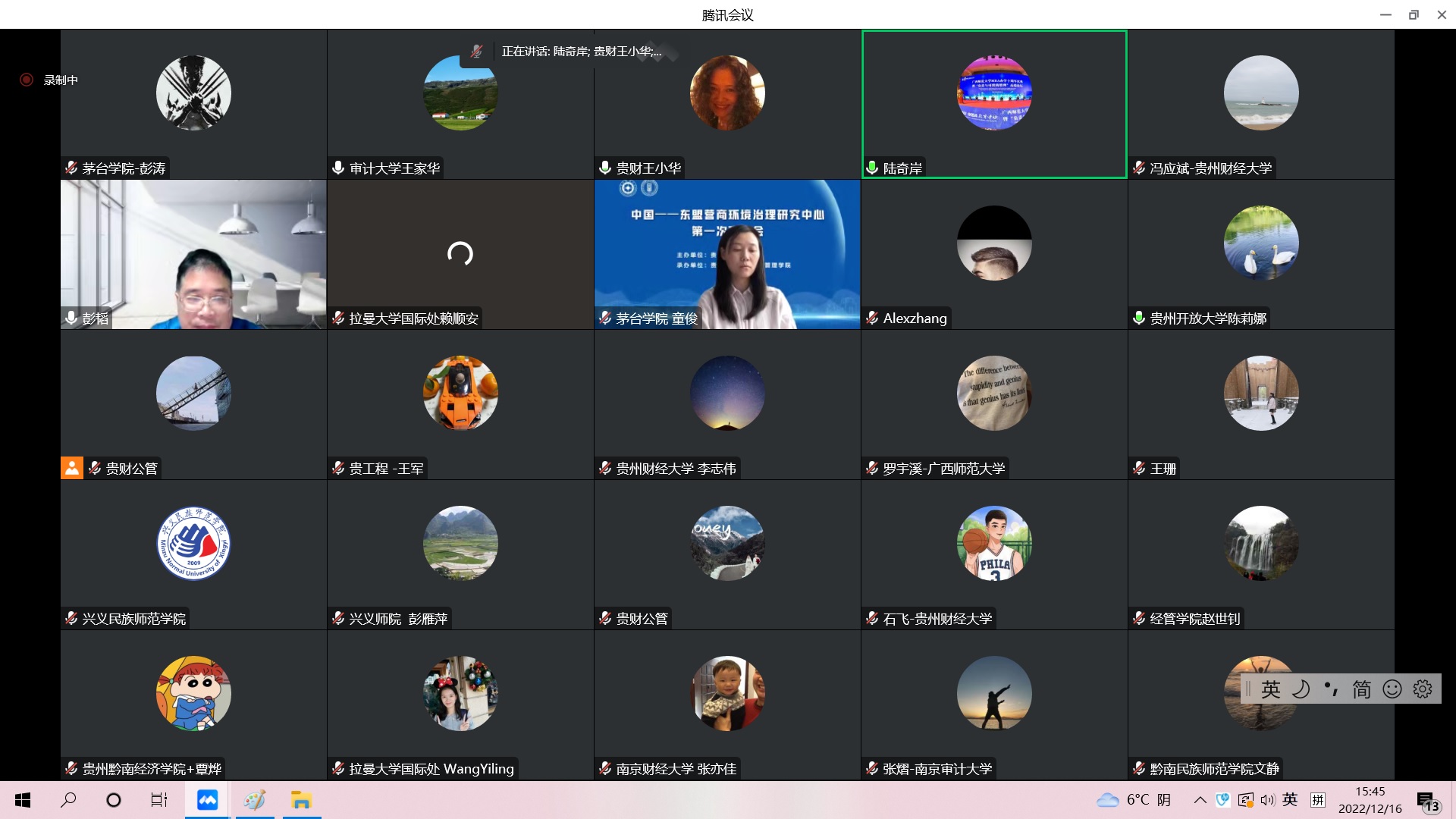
Task: Open the Windows Start menu
Action: coord(23,800)
